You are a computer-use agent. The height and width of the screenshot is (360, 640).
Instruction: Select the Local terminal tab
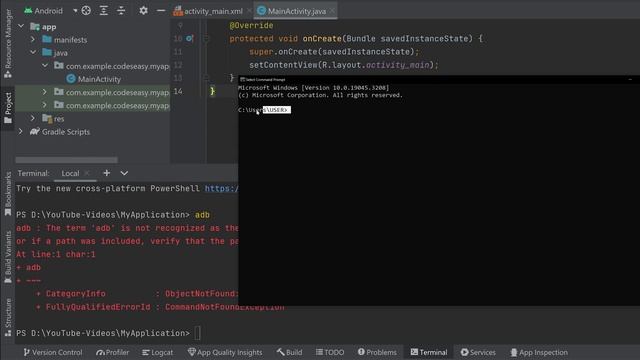70,173
